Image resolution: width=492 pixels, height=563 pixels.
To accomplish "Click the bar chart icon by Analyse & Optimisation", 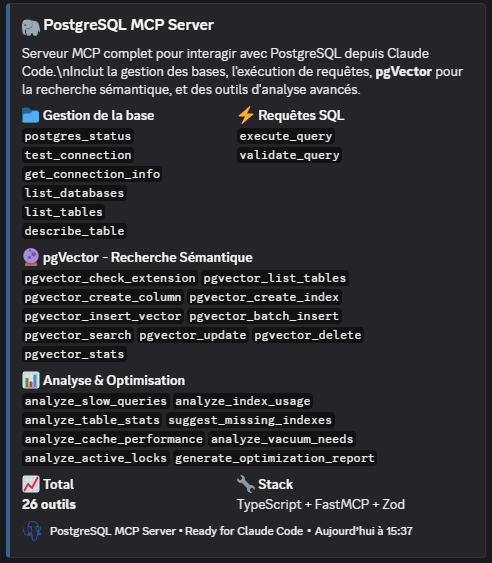I will 31,380.
